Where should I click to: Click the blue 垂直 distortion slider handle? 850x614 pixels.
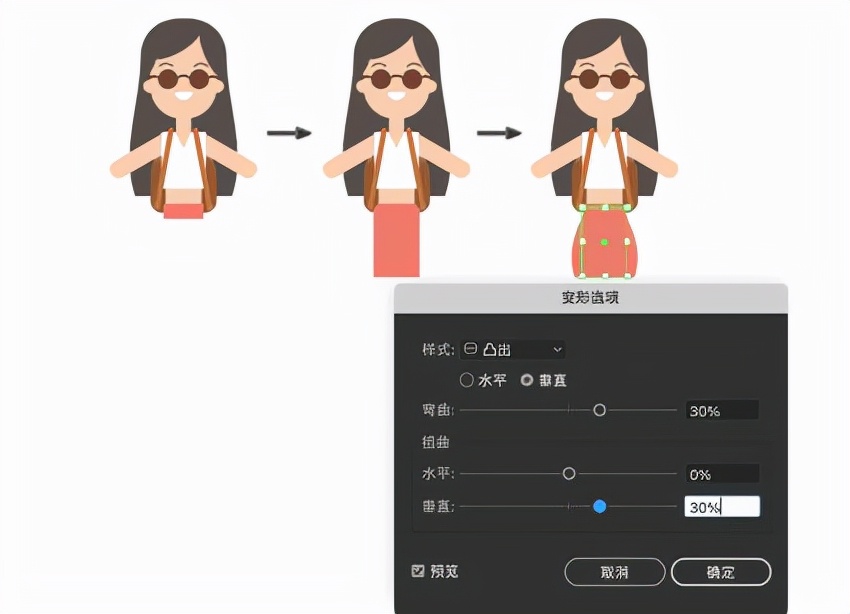pyautogui.click(x=601, y=507)
